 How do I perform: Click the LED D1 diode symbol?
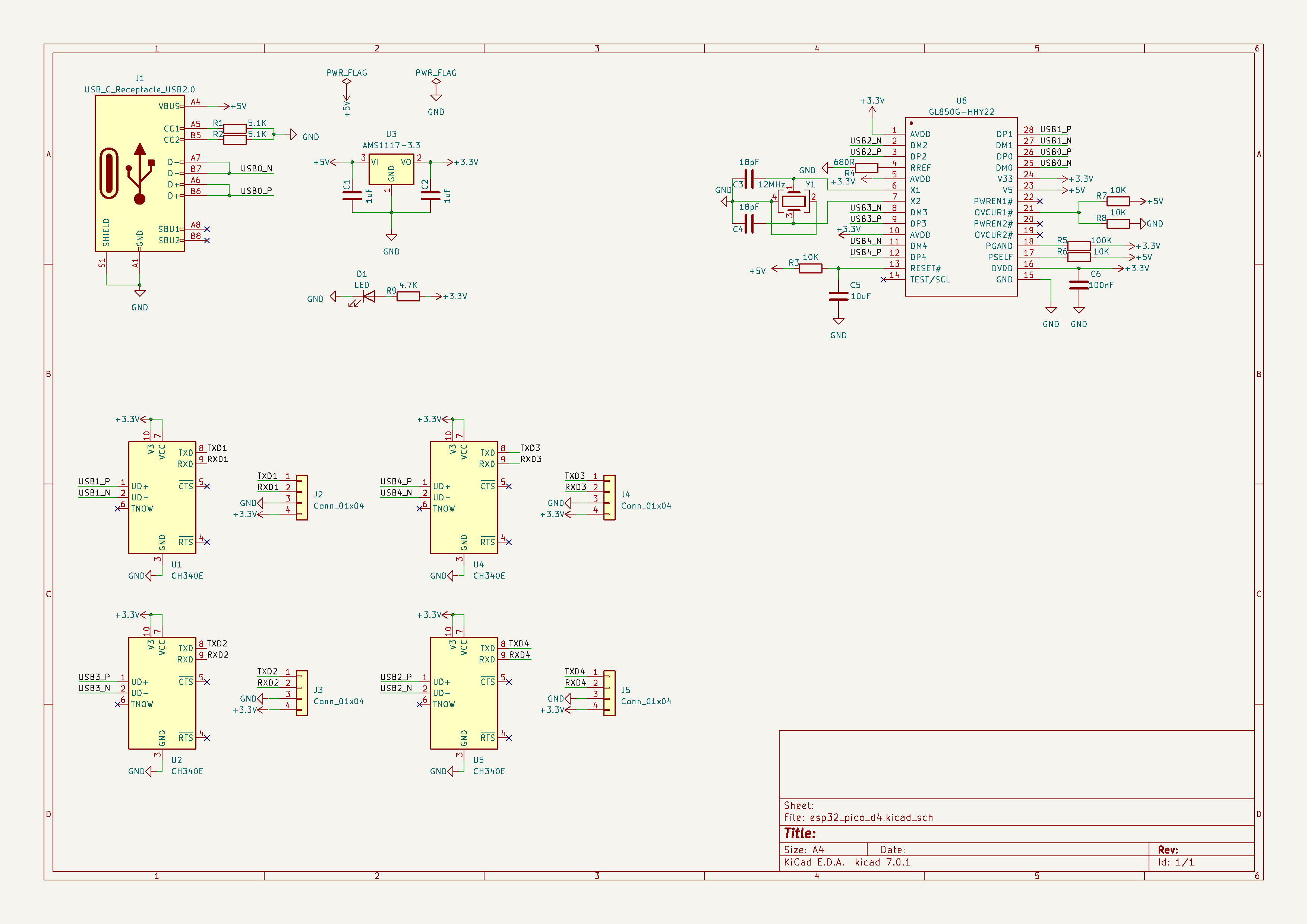368,297
